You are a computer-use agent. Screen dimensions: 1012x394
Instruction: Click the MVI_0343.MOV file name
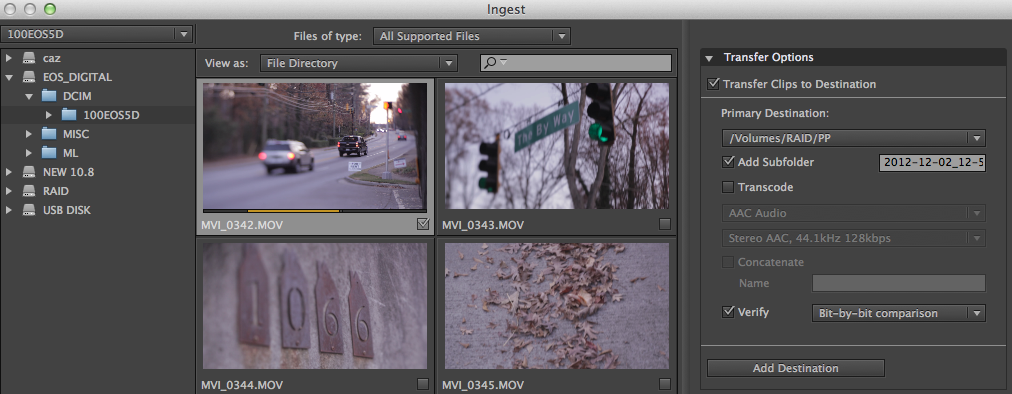pyautogui.click(x=483, y=225)
